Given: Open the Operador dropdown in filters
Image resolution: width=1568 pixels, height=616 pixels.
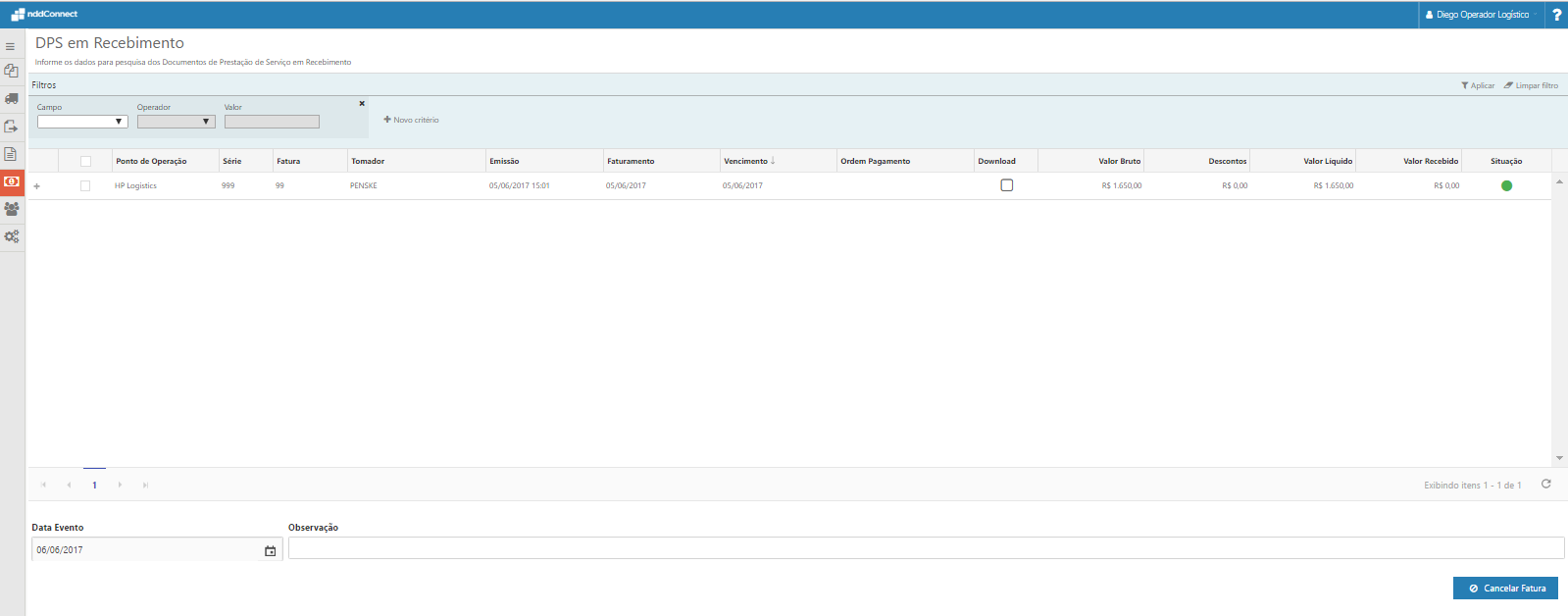Looking at the screenshot, I should point(176,122).
